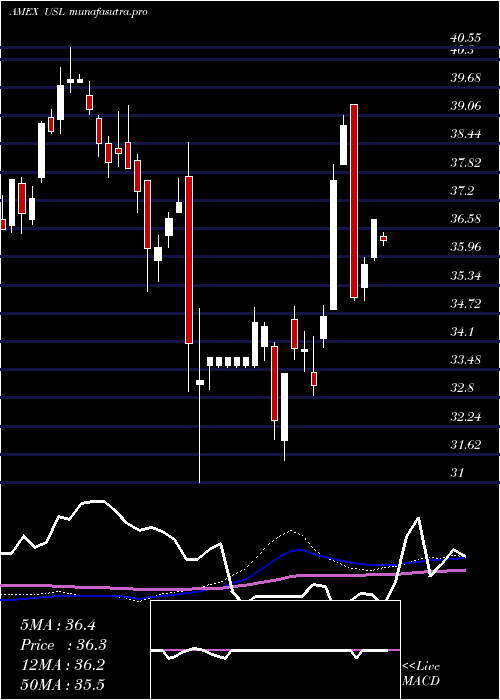The width and height of the screenshot is (500, 700).
Task: Click the 34.72 price axis label
Action: tap(466, 304)
